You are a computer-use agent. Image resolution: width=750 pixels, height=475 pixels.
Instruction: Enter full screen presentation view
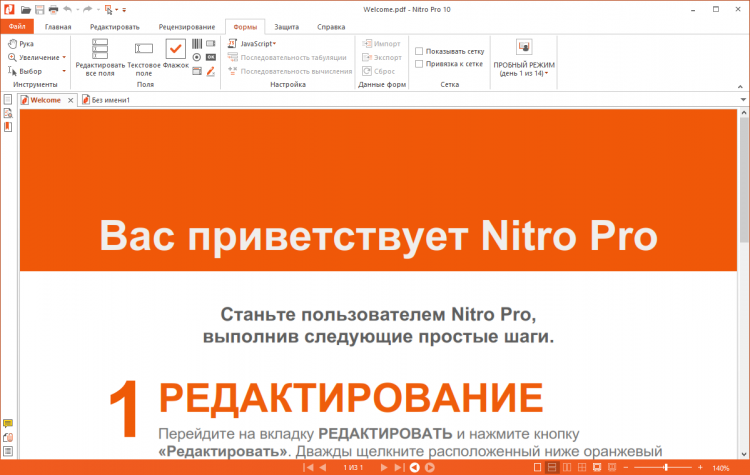(597, 467)
